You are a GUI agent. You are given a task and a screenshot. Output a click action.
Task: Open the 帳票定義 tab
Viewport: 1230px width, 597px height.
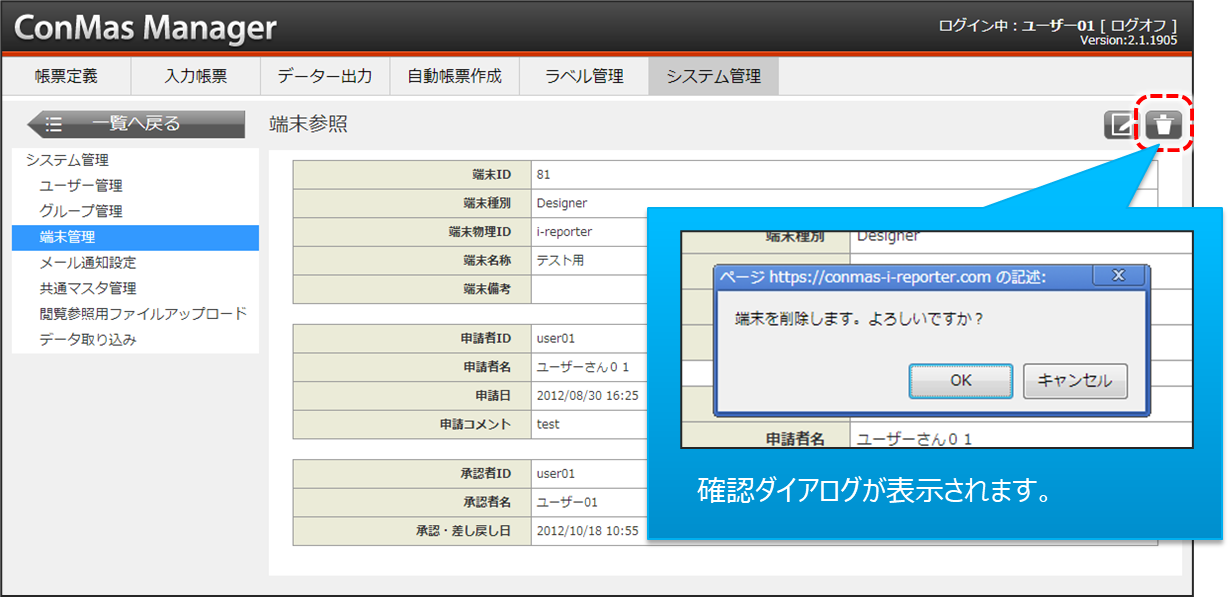[x=67, y=76]
